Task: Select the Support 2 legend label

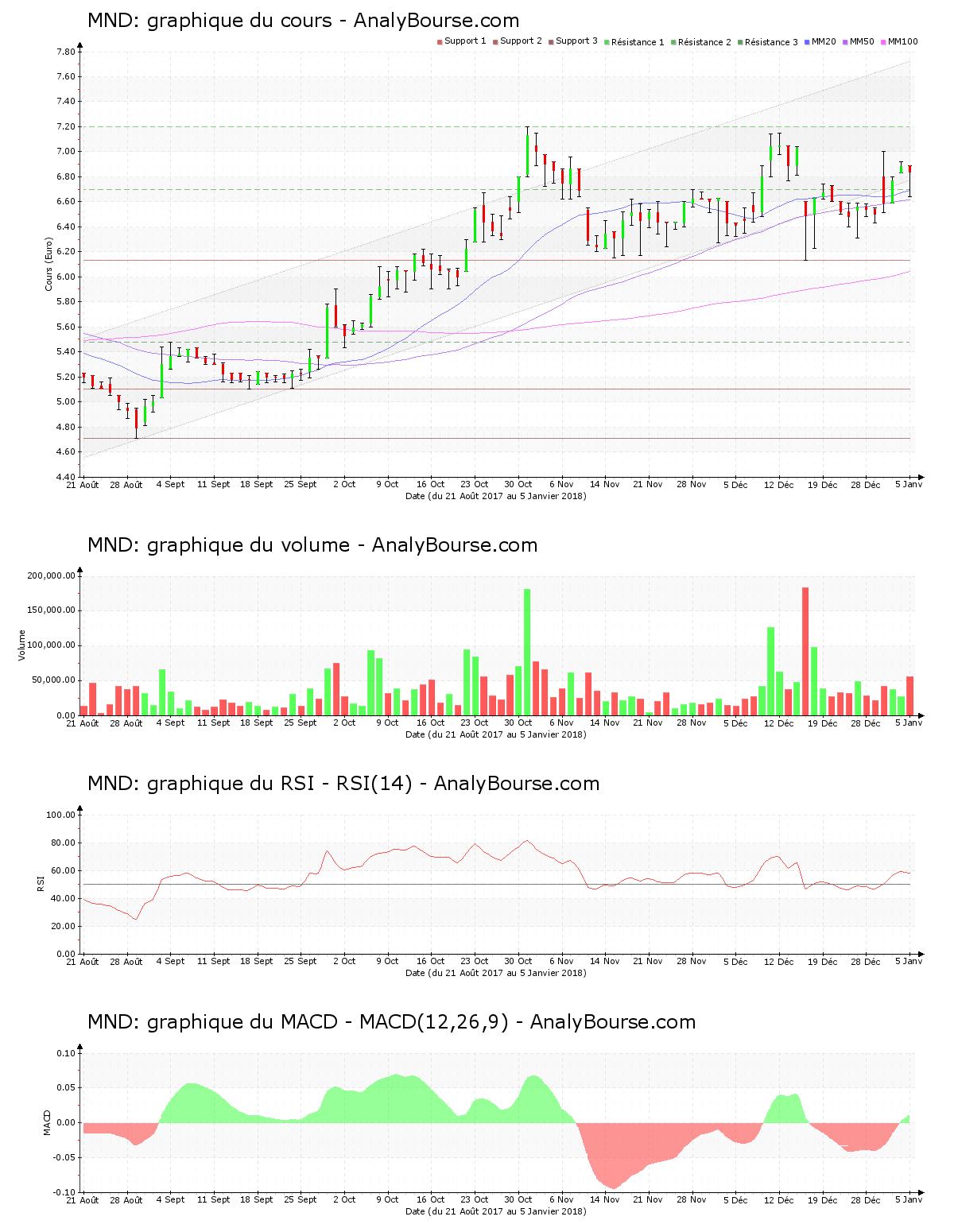Action: click(x=521, y=41)
